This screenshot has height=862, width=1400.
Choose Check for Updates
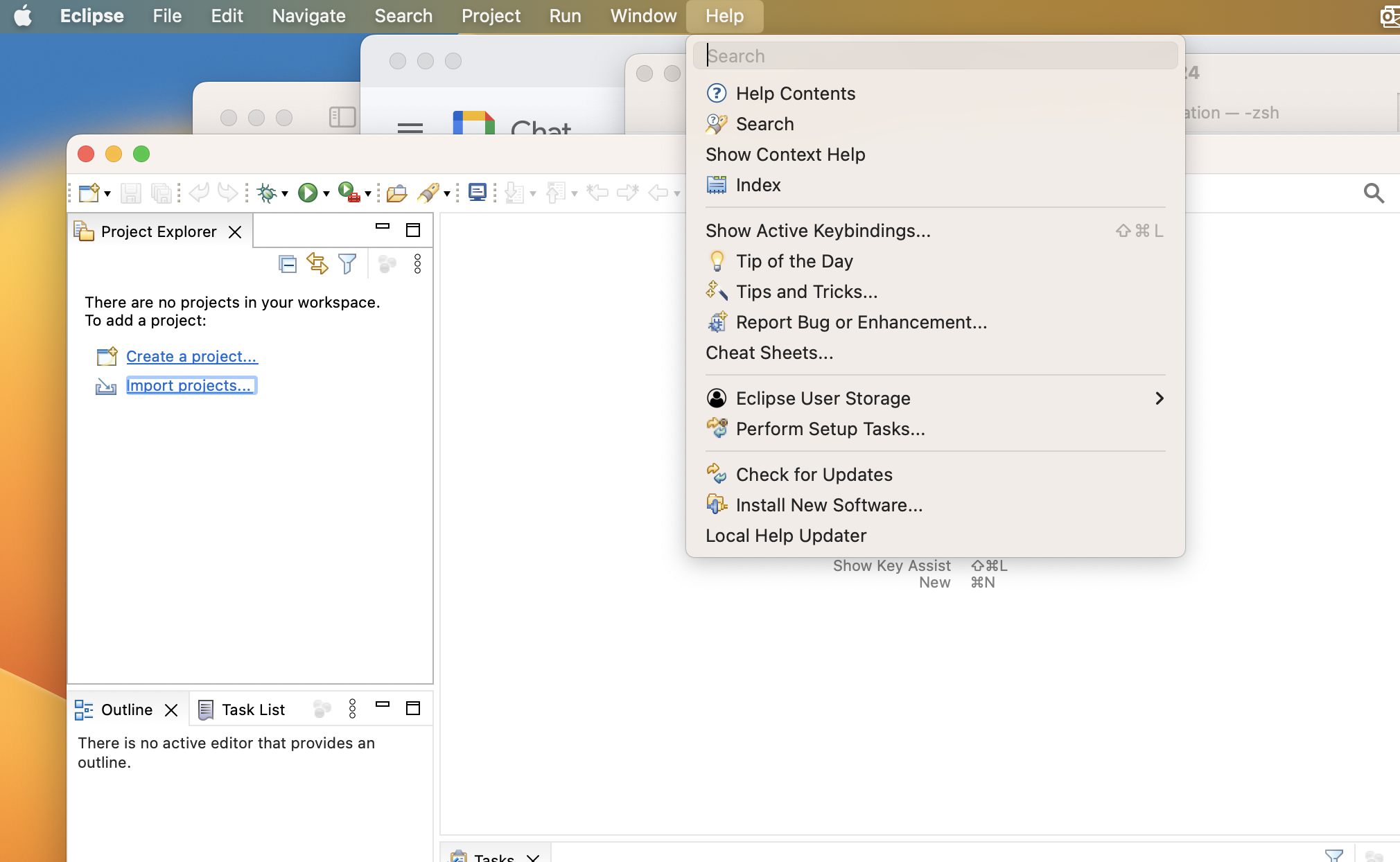[x=935, y=475]
